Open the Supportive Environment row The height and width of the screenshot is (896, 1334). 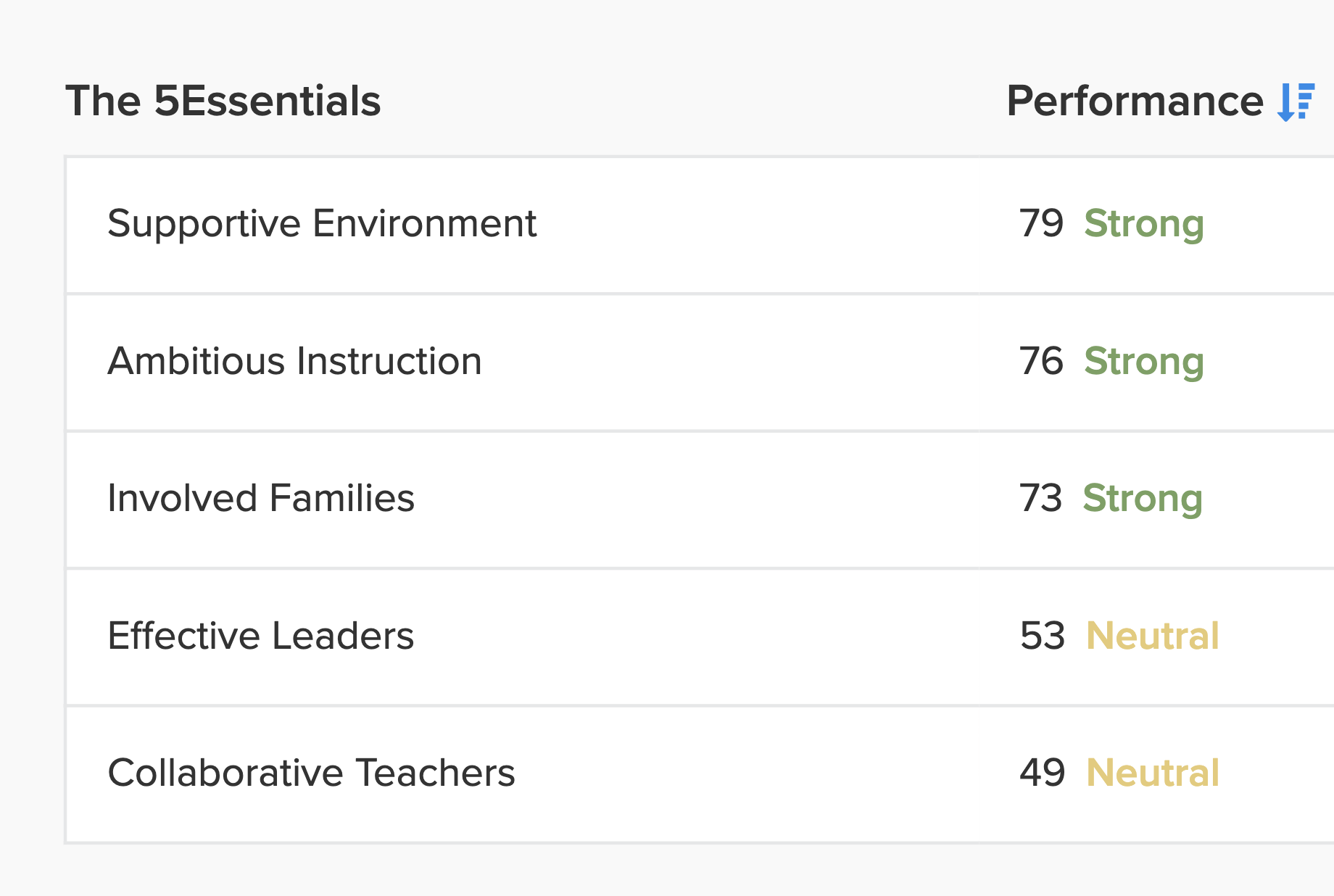700,225
